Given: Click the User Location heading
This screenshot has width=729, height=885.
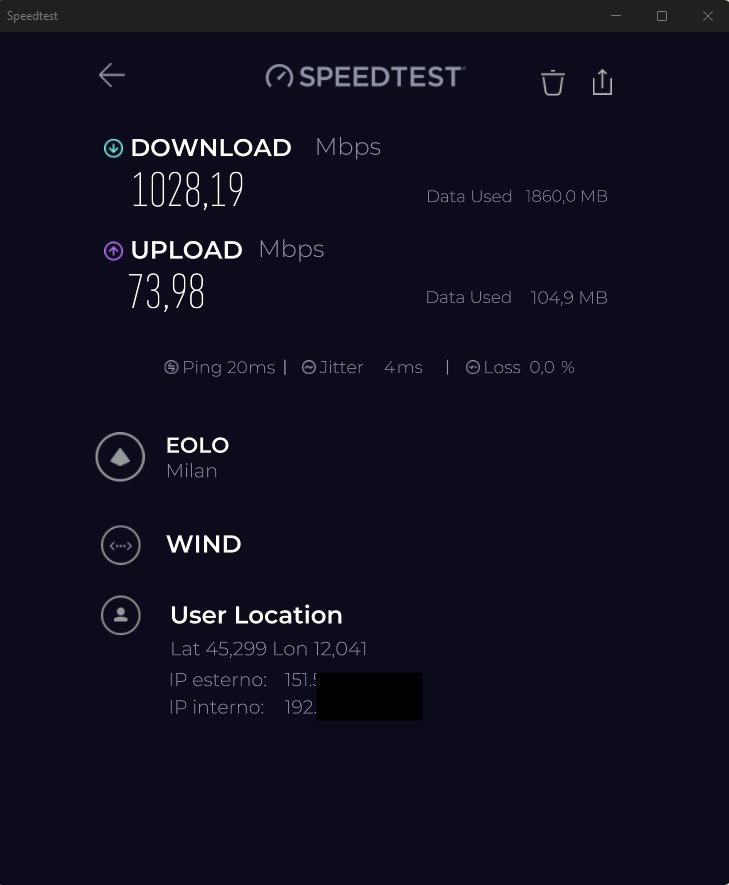Looking at the screenshot, I should point(256,615).
